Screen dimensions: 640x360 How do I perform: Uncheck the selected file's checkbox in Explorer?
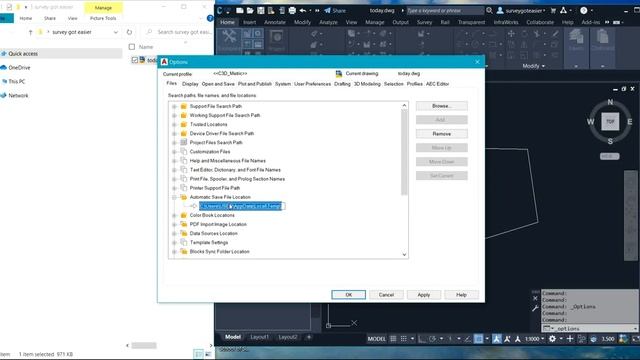[135, 60]
